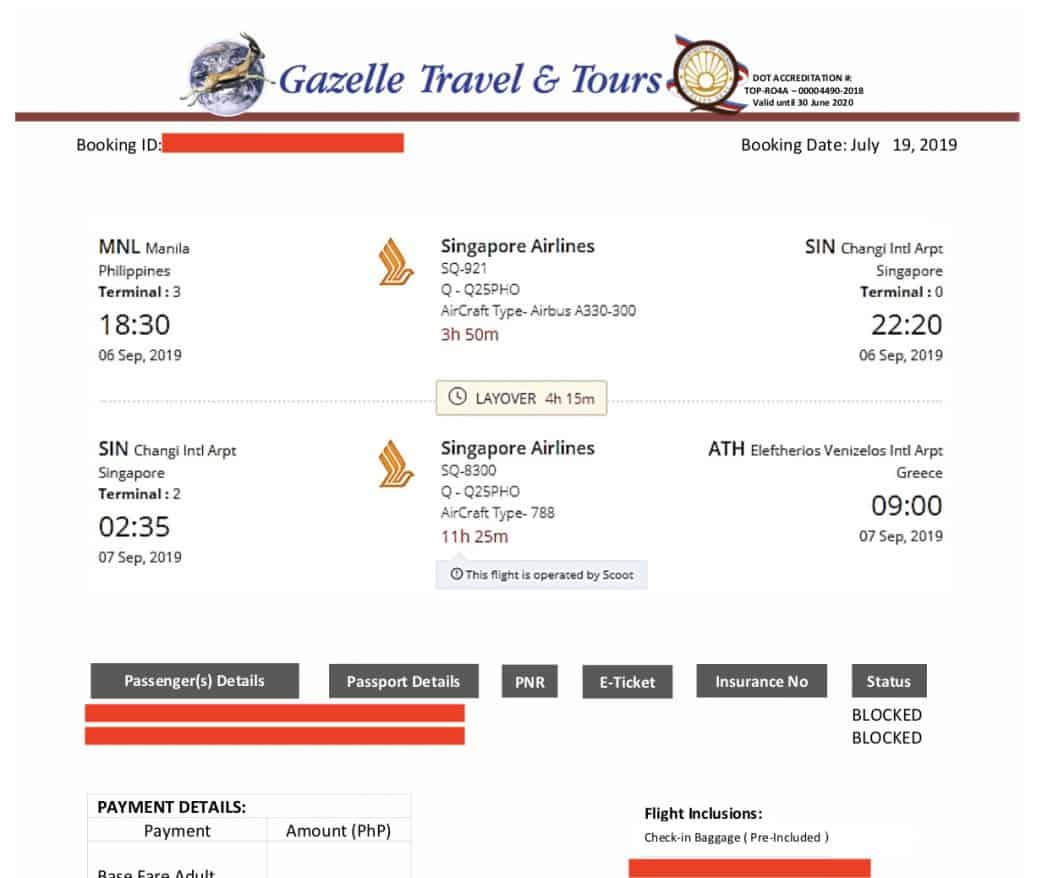Click the clock icon in the layover badge
Viewport: 1042px width, 878px height.
click(458, 398)
